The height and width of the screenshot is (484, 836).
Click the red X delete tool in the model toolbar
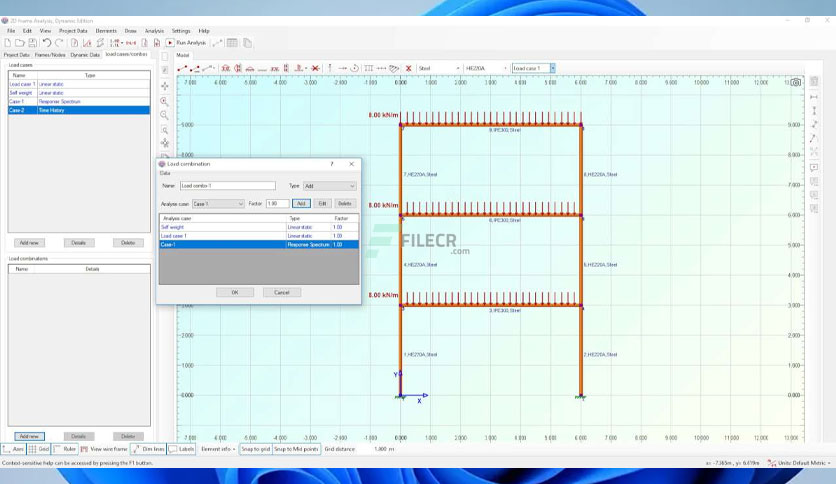(408, 68)
